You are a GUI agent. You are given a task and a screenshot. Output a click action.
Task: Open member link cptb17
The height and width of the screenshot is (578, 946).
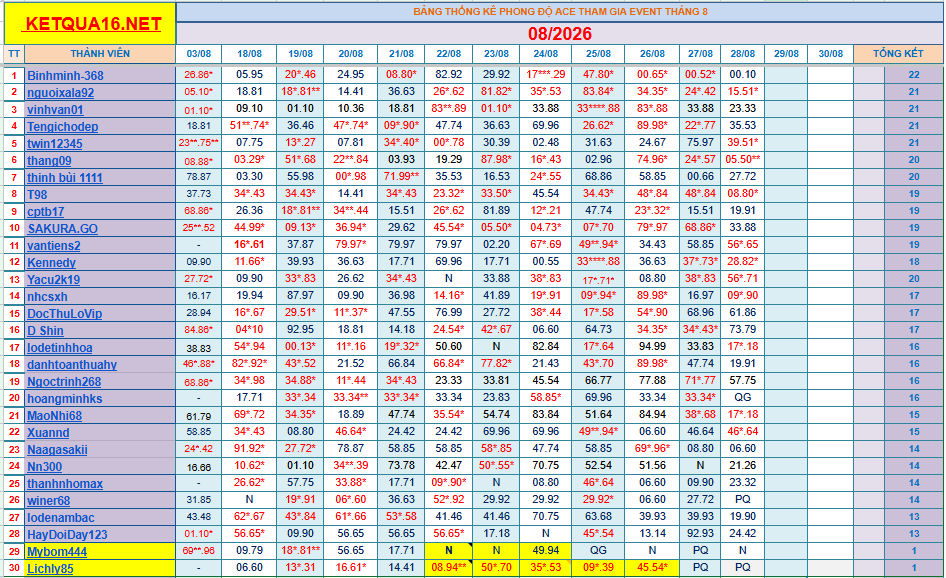[x=45, y=211]
